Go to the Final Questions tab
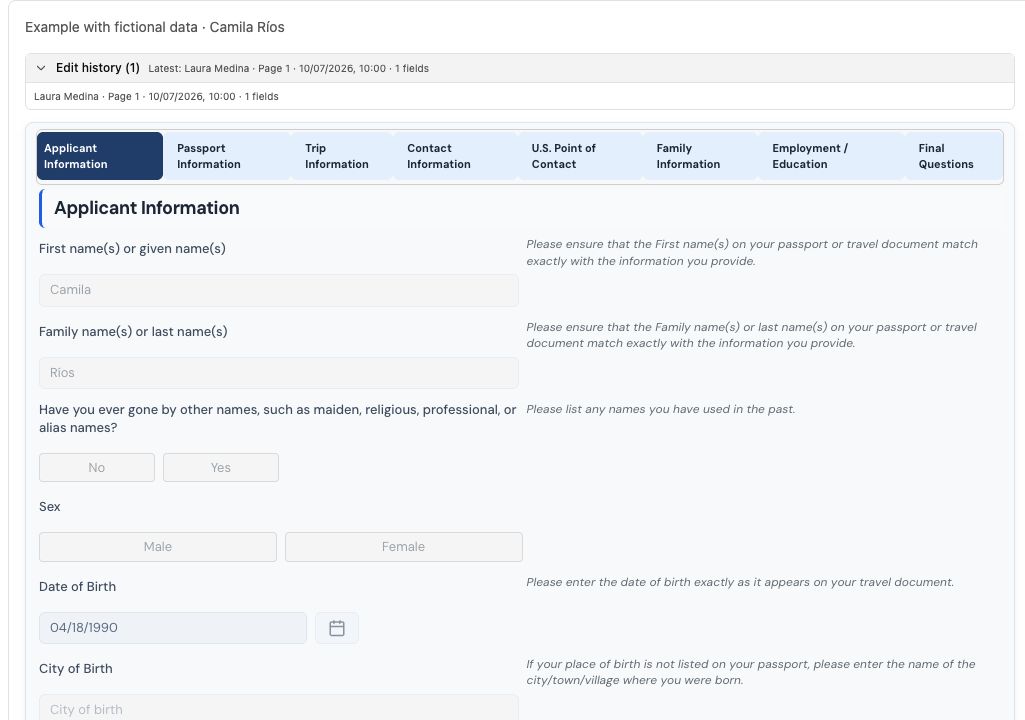Screen dimensions: 1025x720 pyautogui.click(x=954, y=156)
